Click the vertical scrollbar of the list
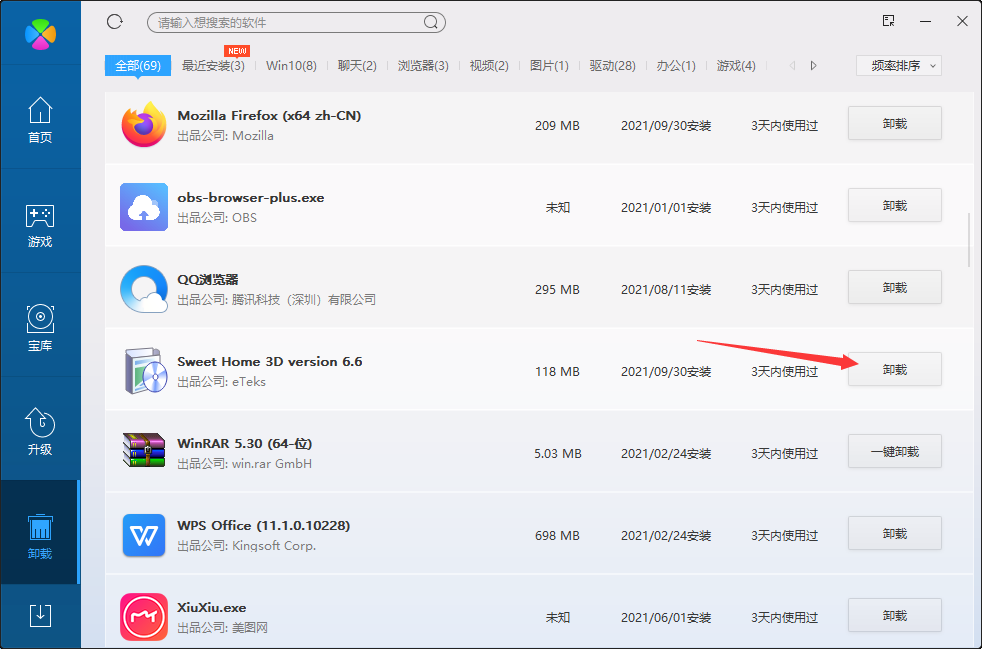The image size is (982, 649). (969, 239)
